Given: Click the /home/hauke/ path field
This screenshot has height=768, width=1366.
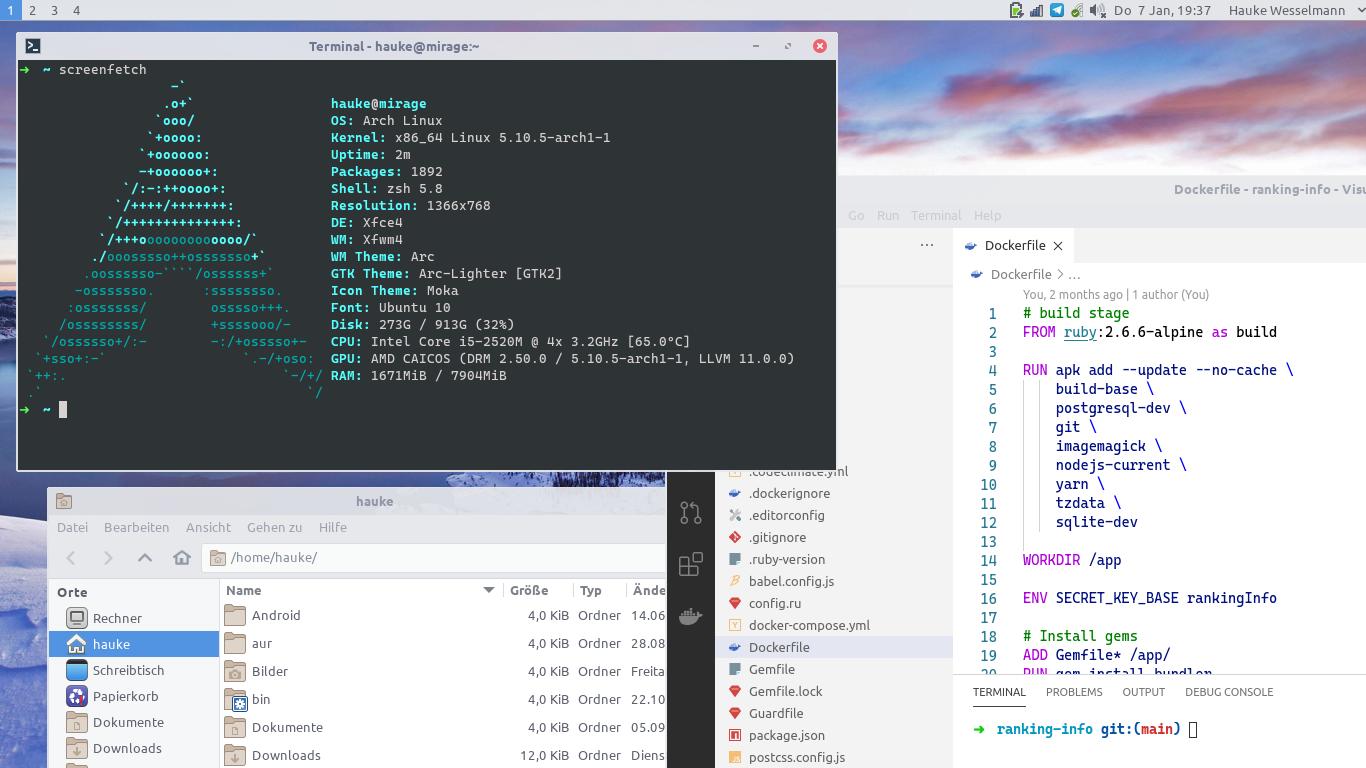Looking at the screenshot, I should click(434, 557).
